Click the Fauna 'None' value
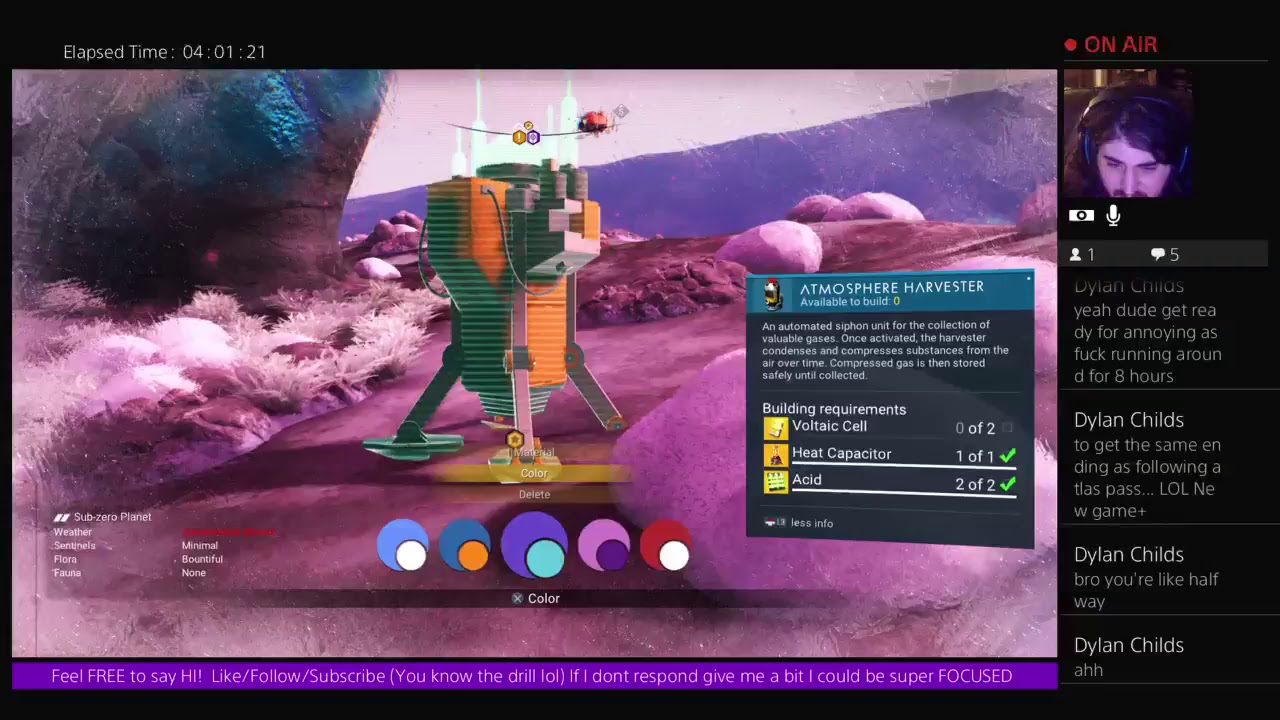This screenshot has width=1280, height=720. 194,573
